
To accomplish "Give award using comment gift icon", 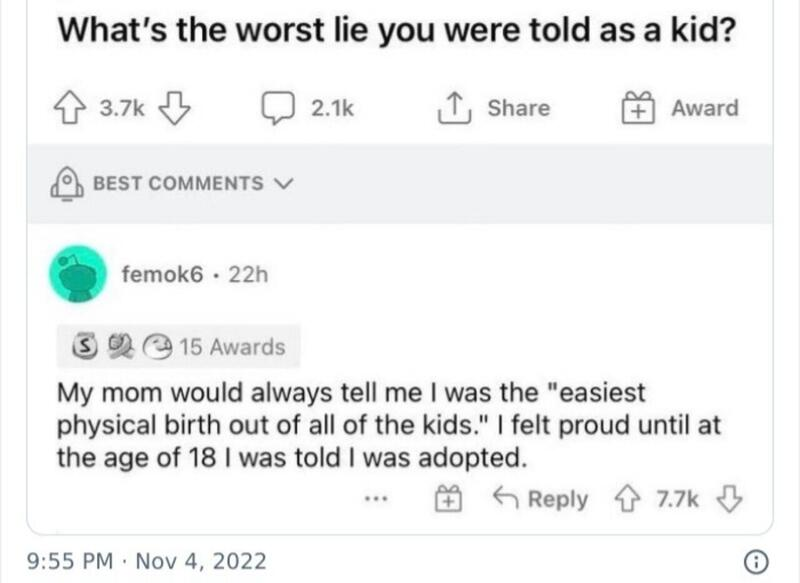I will (x=448, y=499).
